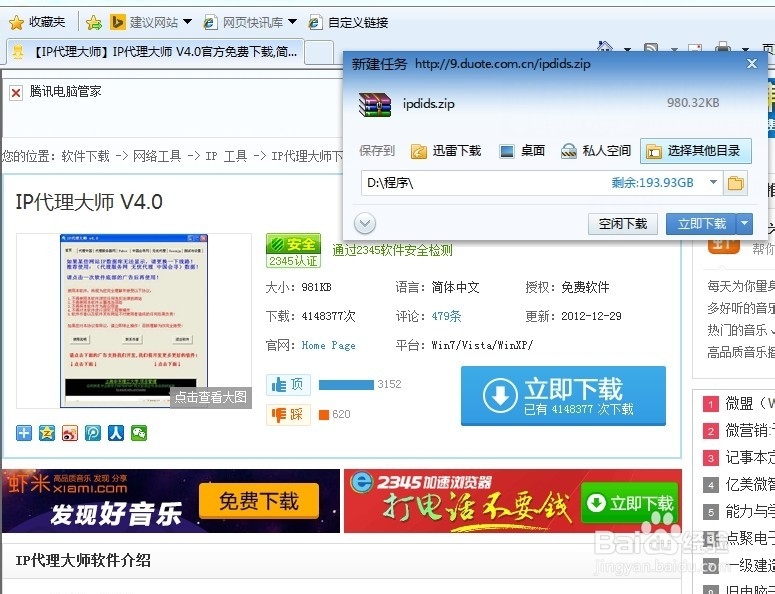Viewport: 775px width, 594px height.
Task: Open dropdown arrow beside dialog 立即下载 button
Action: pyautogui.click(x=744, y=224)
